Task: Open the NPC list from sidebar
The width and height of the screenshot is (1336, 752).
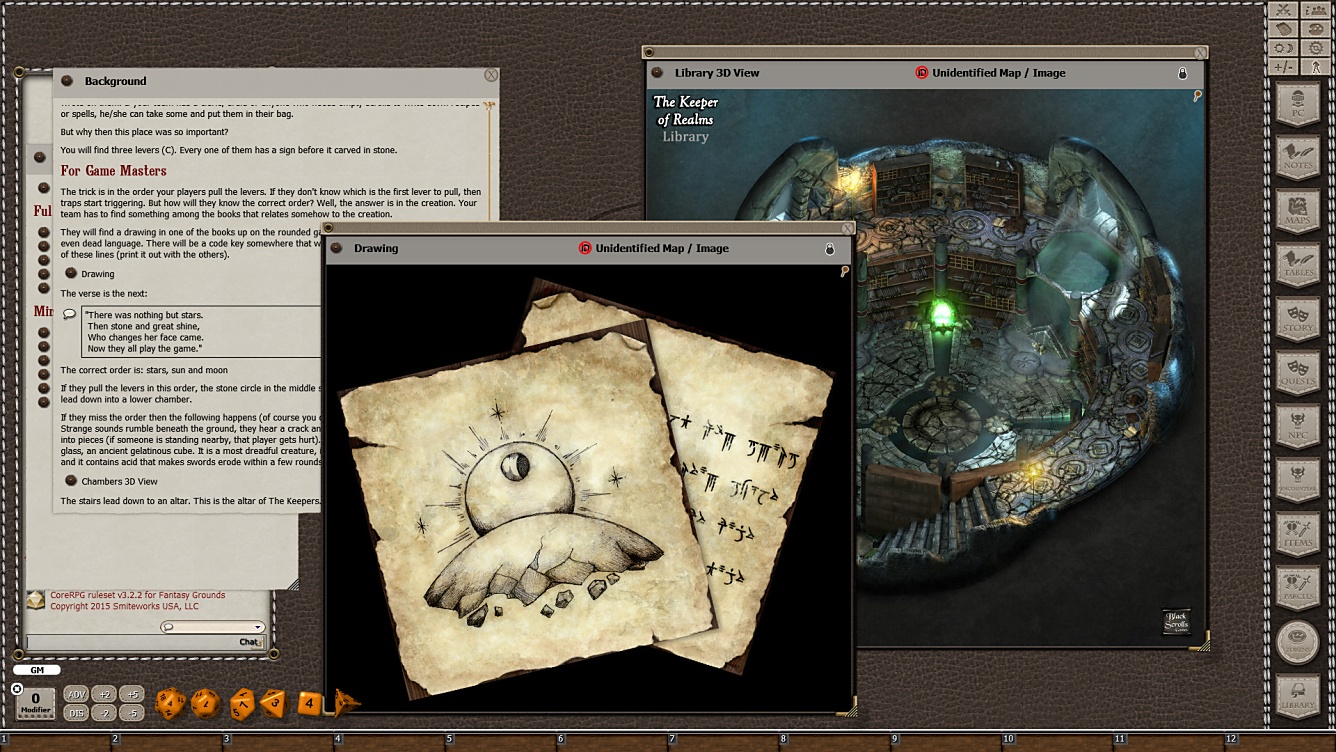Action: tap(1298, 426)
